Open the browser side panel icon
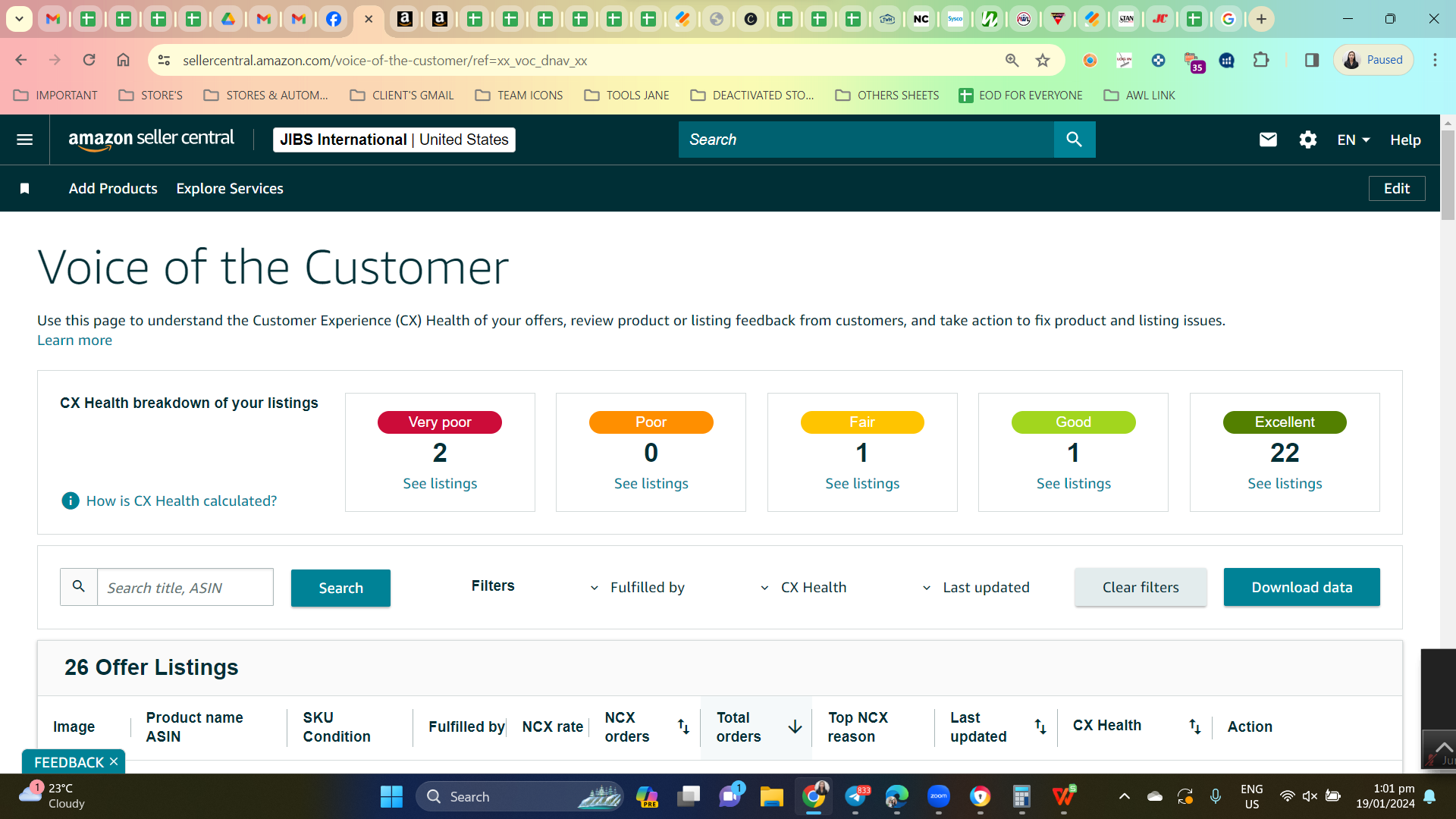Screen dimensions: 1456x819 (x=1312, y=60)
